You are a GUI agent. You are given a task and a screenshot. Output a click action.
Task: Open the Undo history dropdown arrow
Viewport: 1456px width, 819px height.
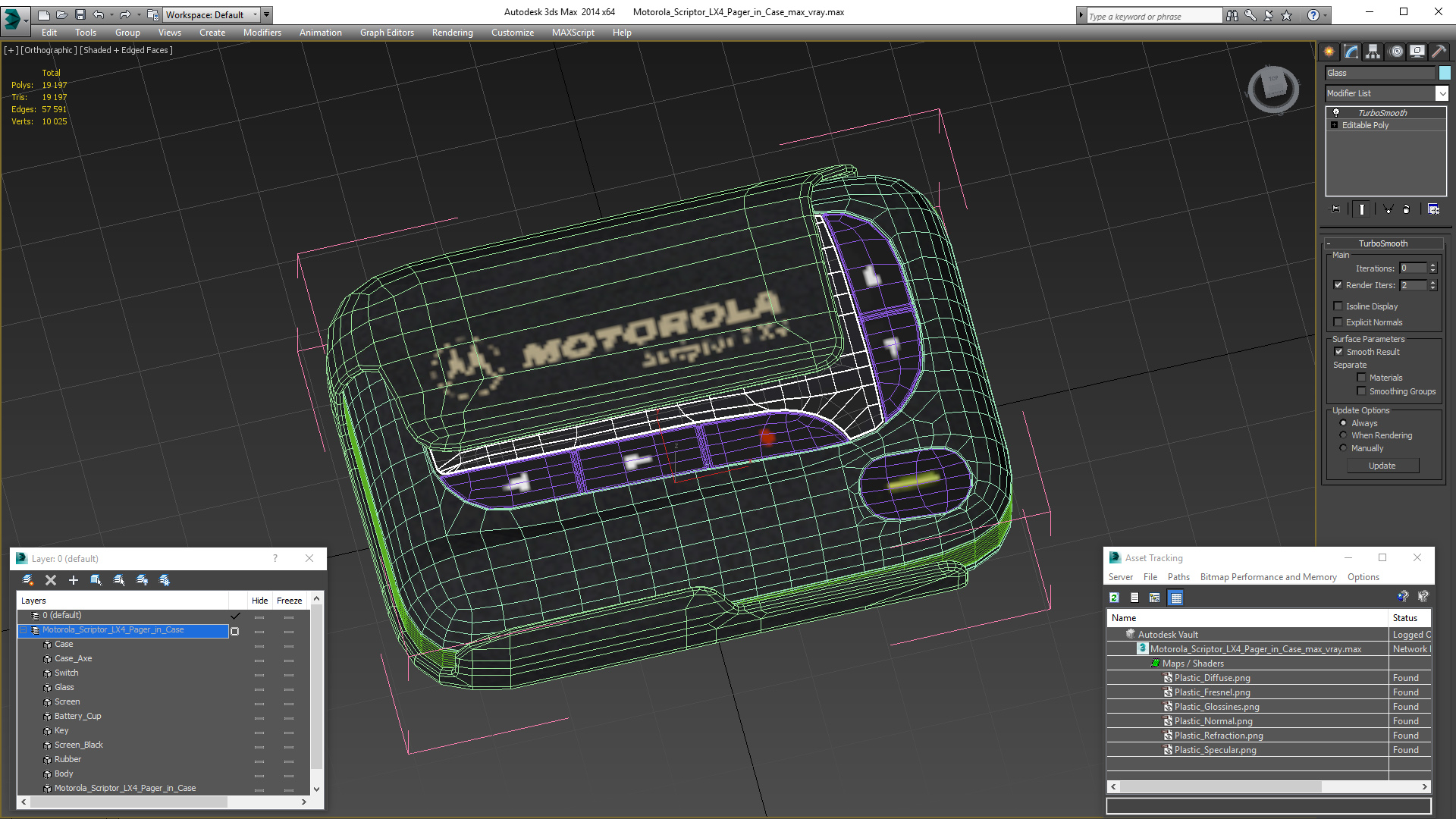pos(111,14)
